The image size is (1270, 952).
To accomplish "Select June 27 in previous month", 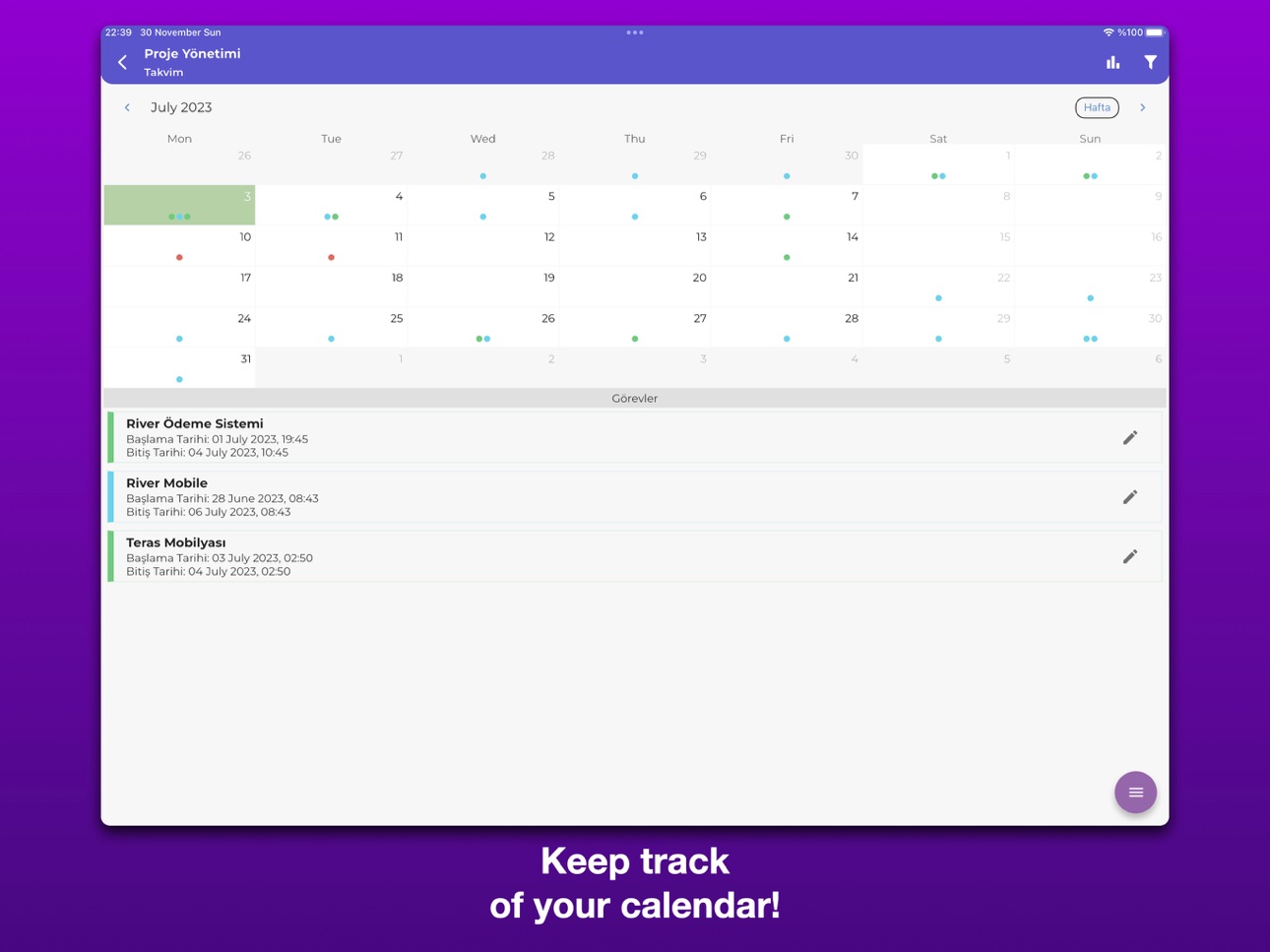I will click(332, 164).
